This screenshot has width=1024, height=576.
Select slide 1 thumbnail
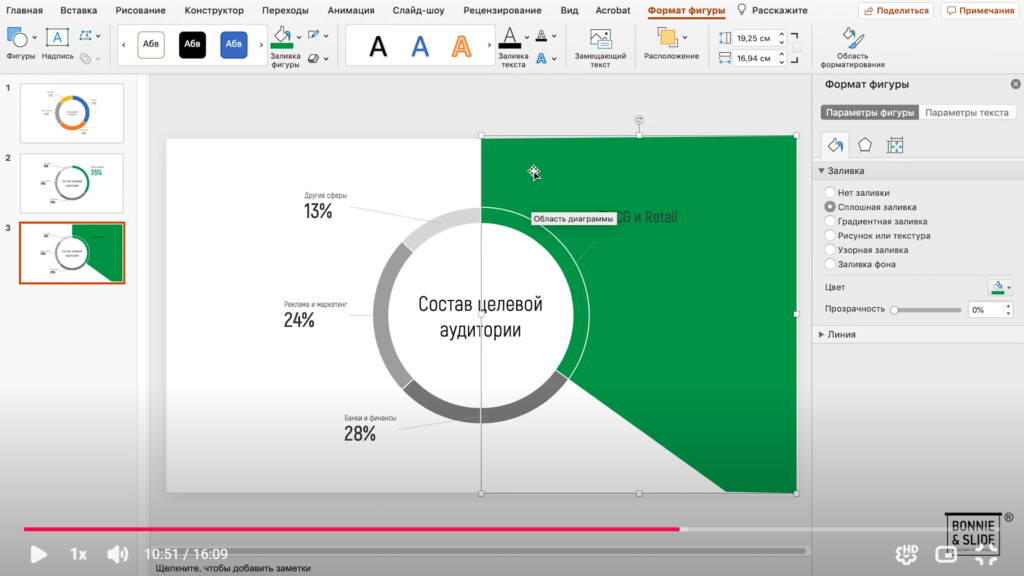click(x=72, y=113)
